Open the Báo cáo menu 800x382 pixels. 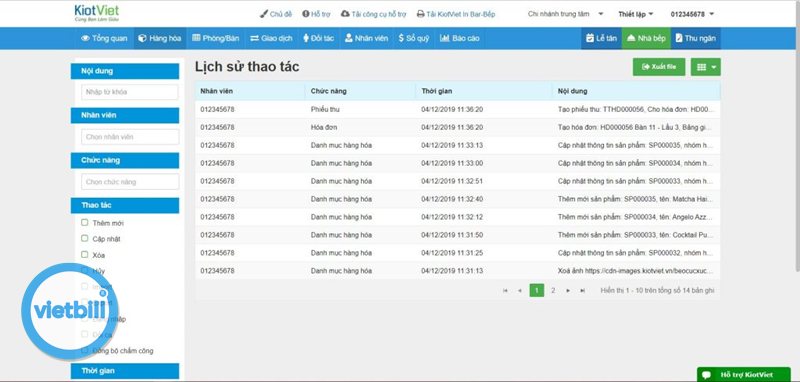(459, 38)
